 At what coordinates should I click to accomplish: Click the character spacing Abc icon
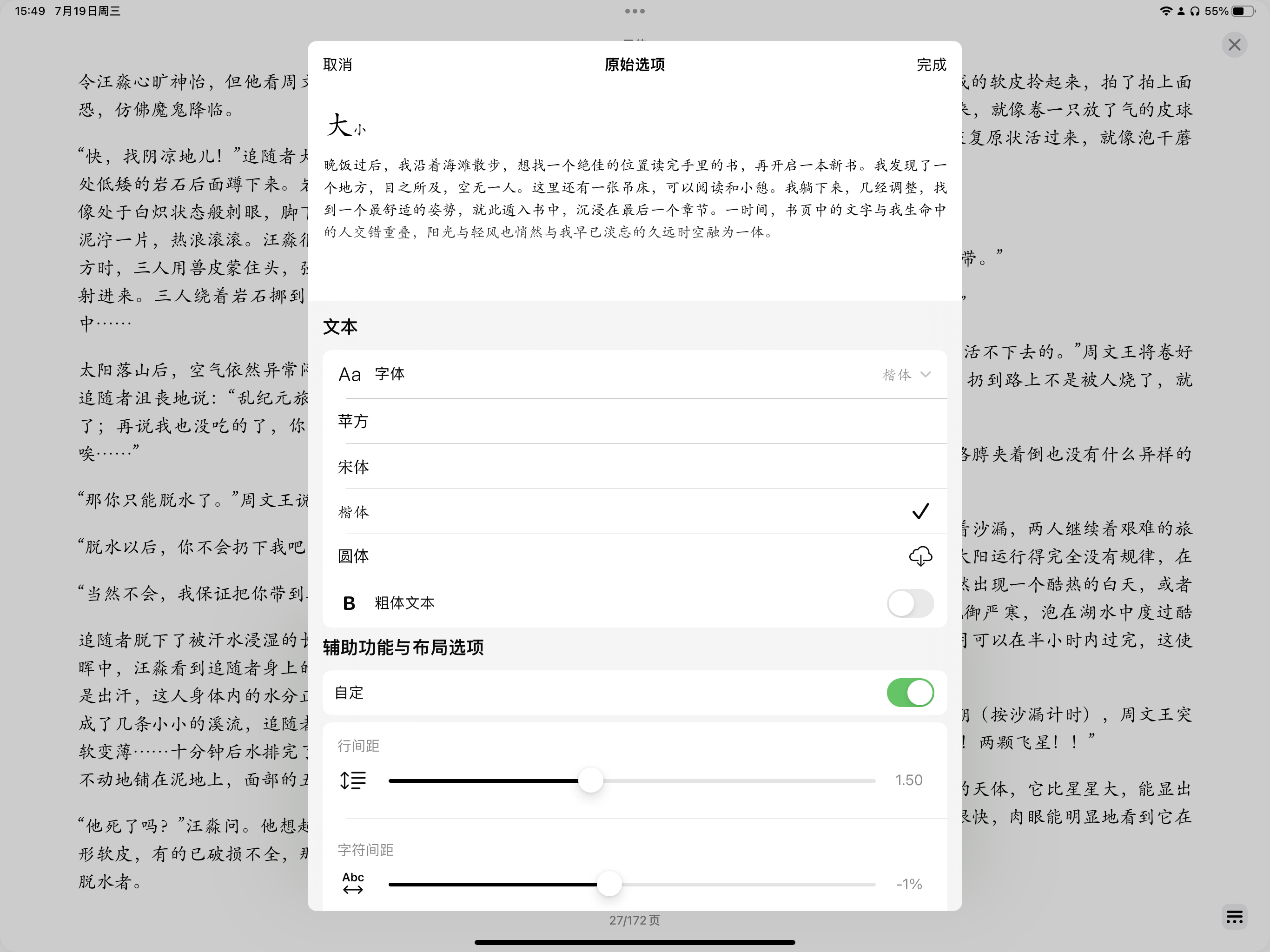tap(352, 883)
